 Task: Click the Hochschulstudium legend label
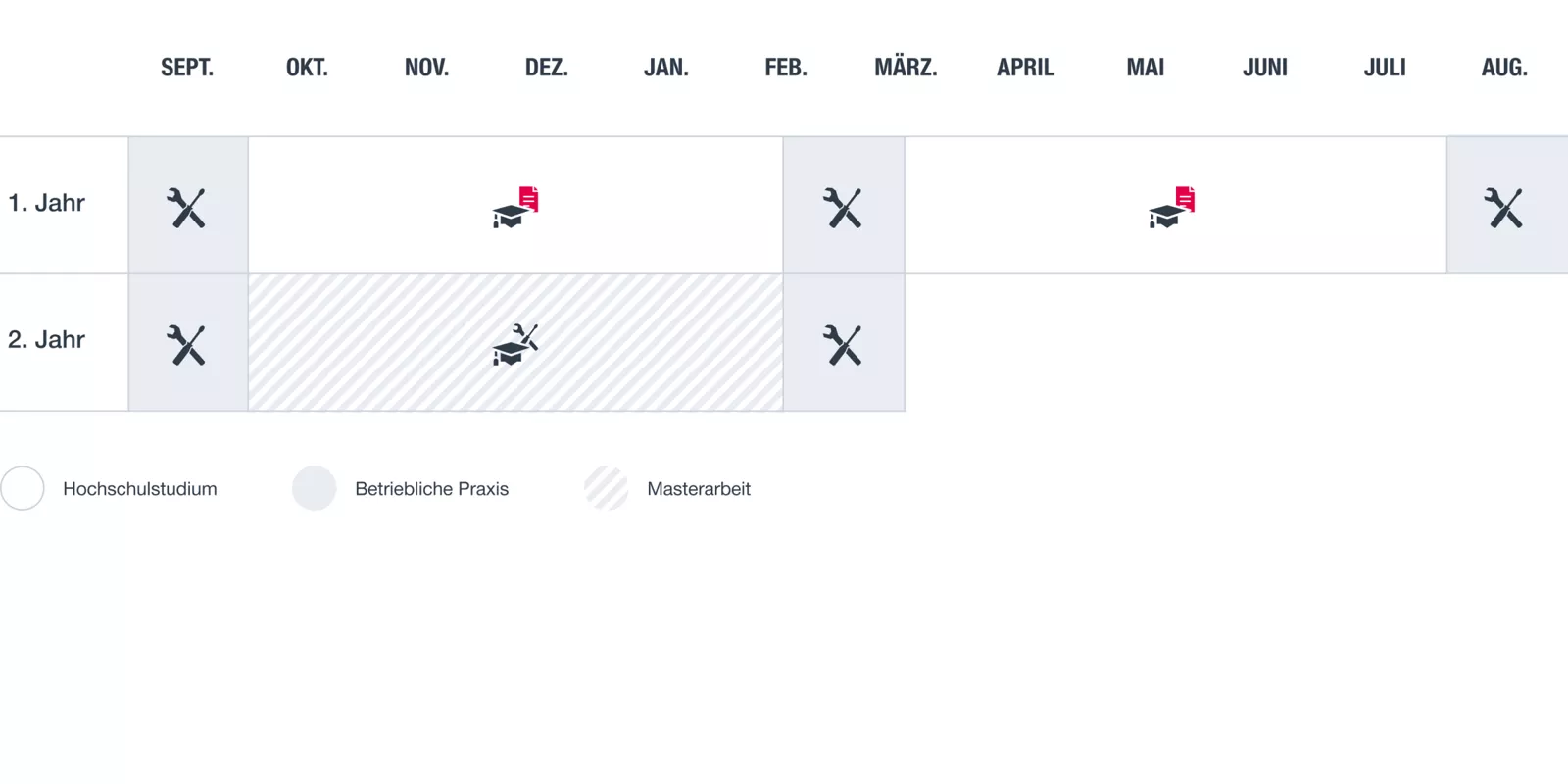[x=140, y=489]
